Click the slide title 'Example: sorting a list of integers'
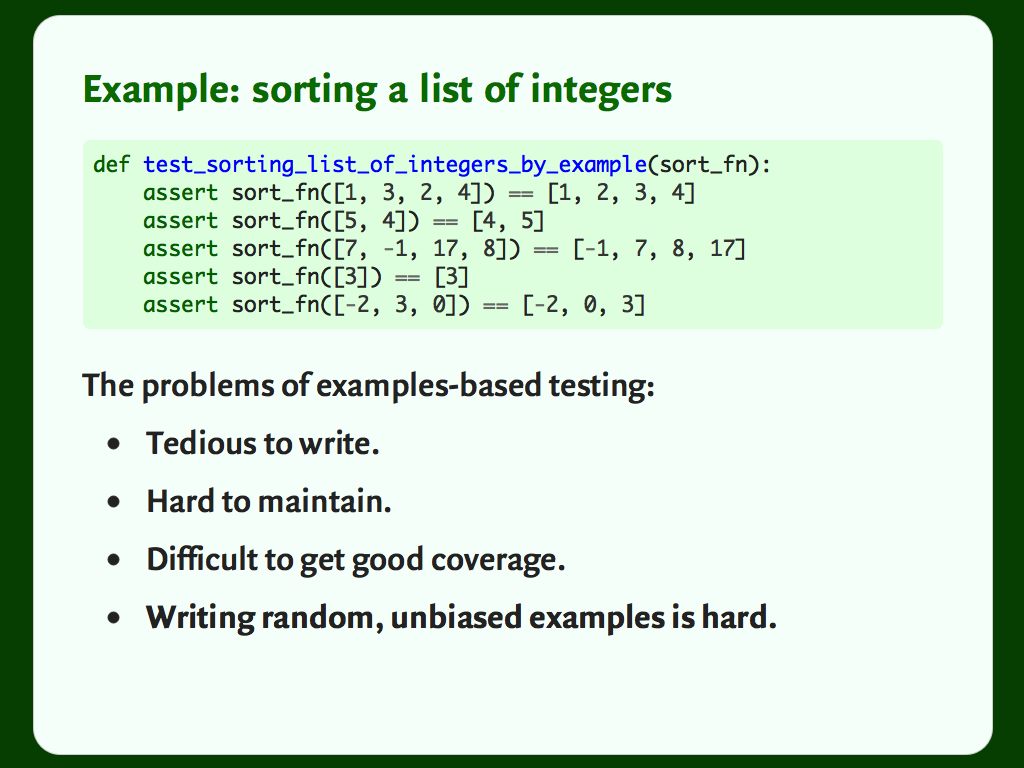The width and height of the screenshot is (1024, 768). (377, 90)
